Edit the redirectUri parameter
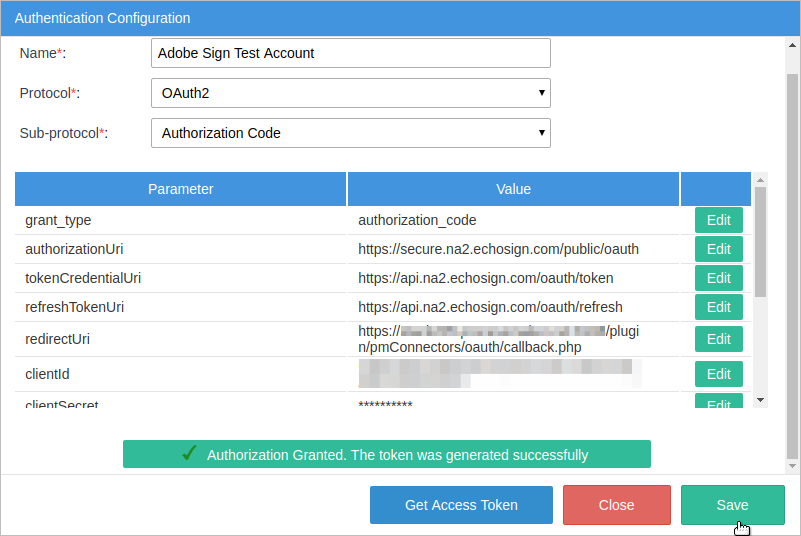This screenshot has width=801, height=536. 718,339
